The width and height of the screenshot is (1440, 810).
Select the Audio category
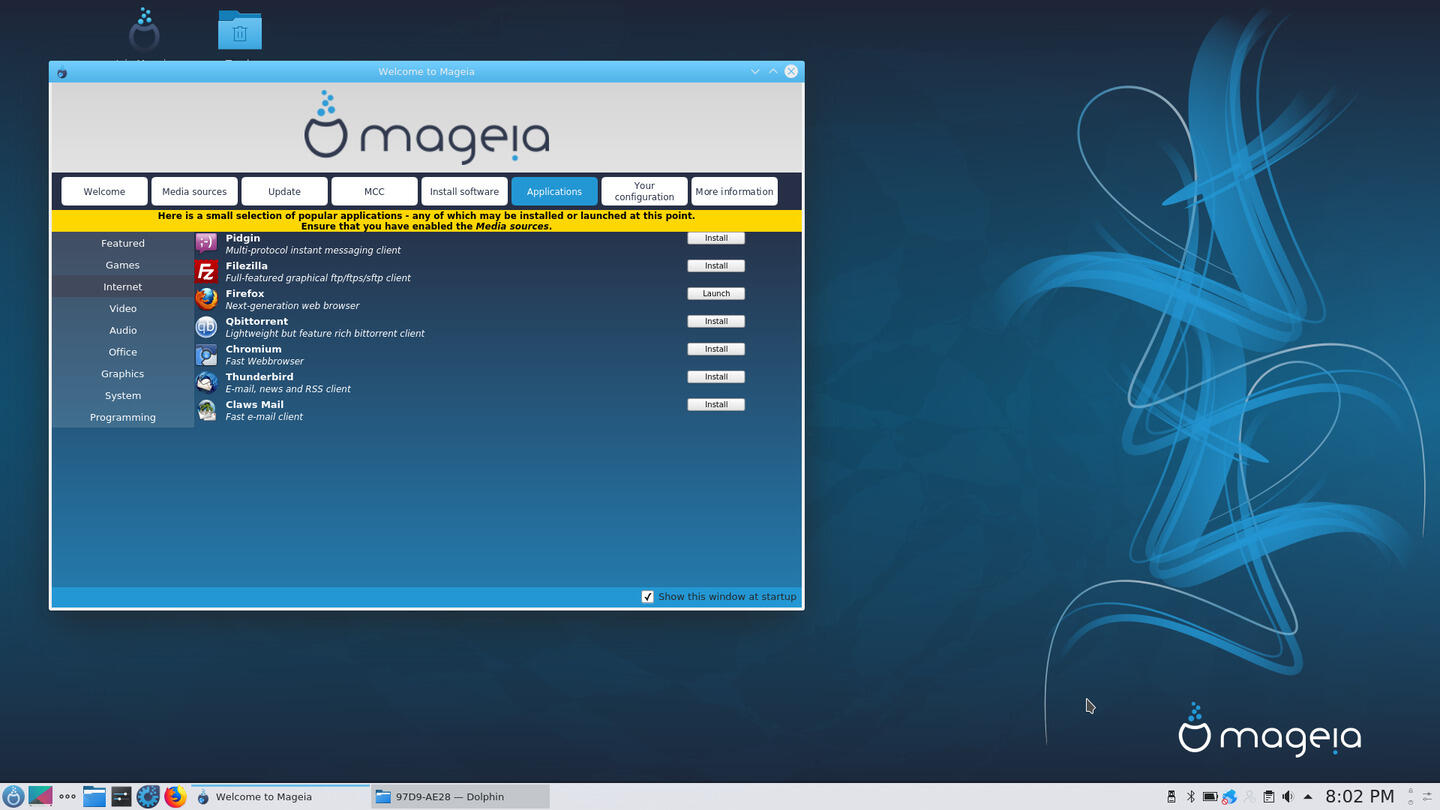[123, 330]
